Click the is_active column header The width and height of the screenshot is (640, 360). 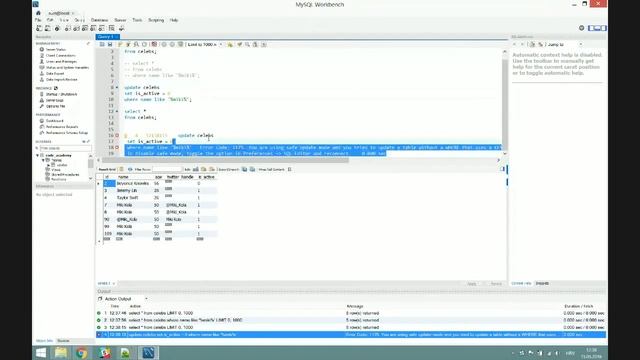click(x=207, y=177)
